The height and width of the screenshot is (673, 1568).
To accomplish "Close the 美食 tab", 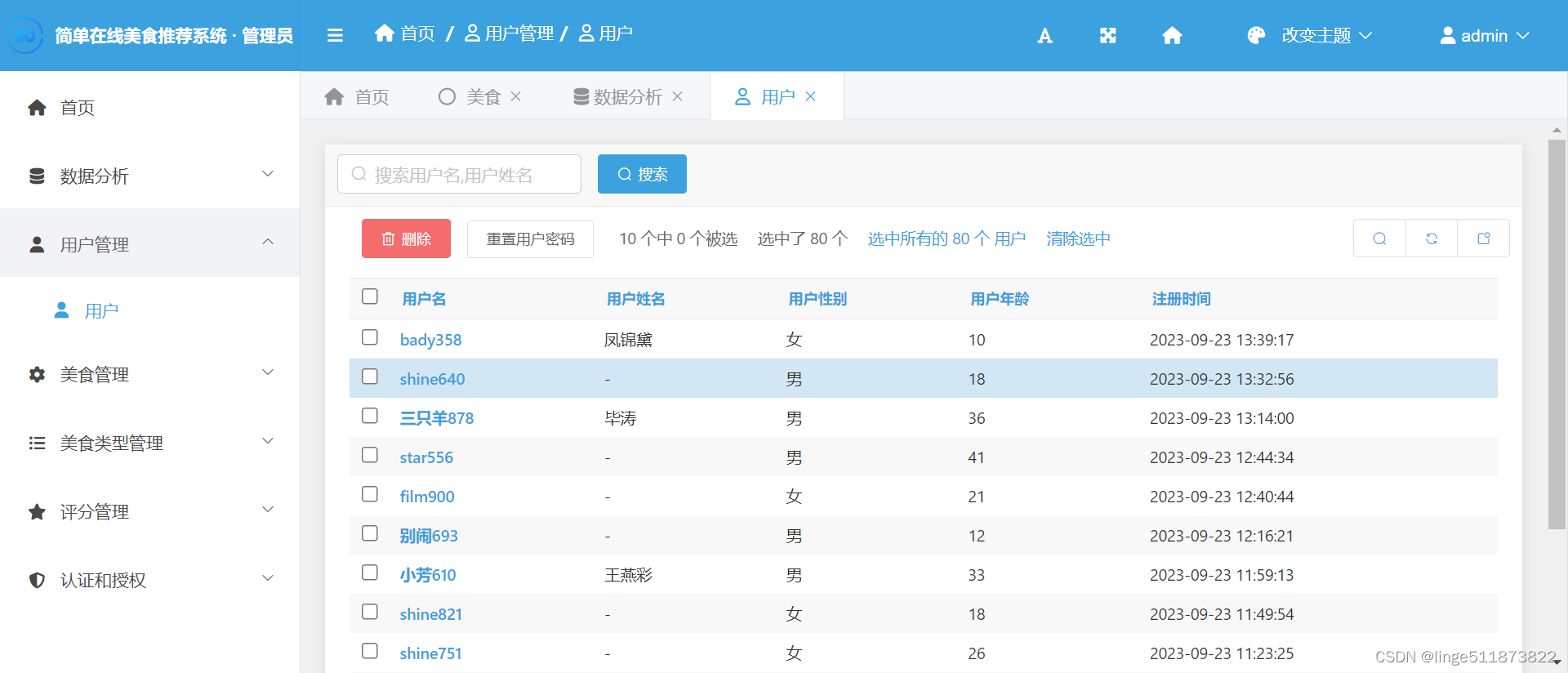I will [x=516, y=96].
